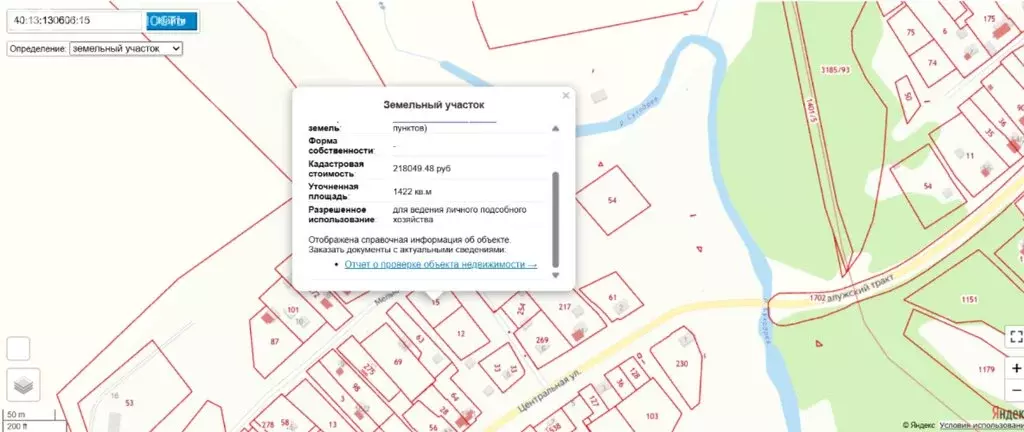Enter fullscreen map view
This screenshot has height=432, width=1024.
point(1016,337)
